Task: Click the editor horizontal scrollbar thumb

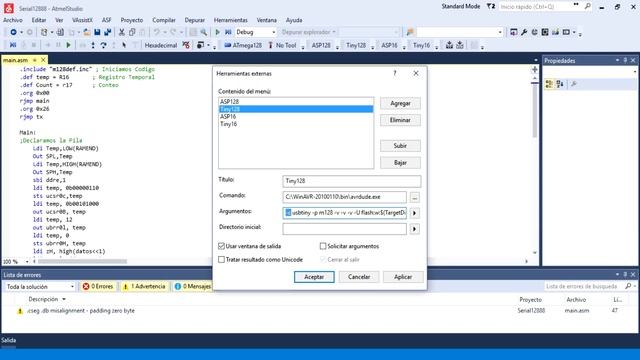Action: pyautogui.click(x=82, y=261)
